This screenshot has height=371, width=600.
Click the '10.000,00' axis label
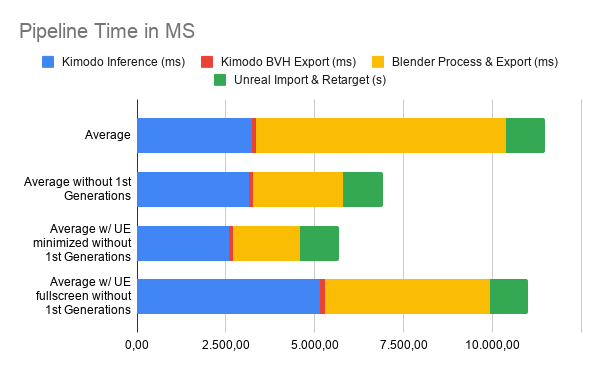tap(492, 345)
